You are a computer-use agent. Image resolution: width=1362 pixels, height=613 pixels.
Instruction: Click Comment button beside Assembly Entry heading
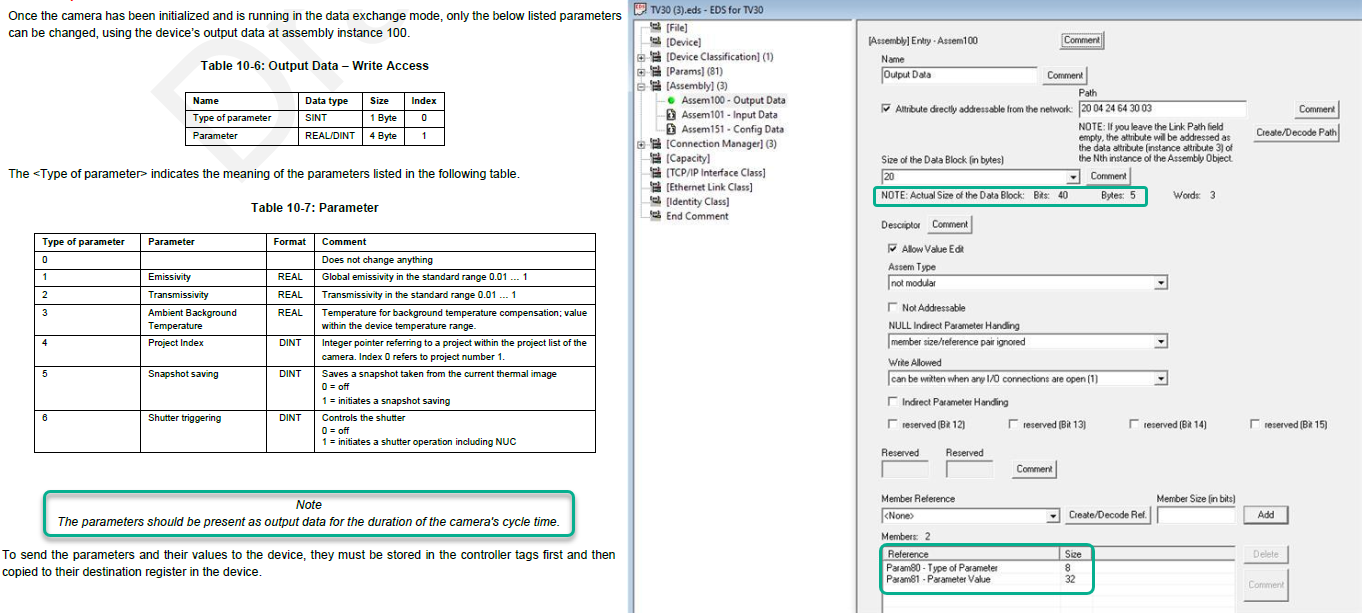pos(1082,40)
